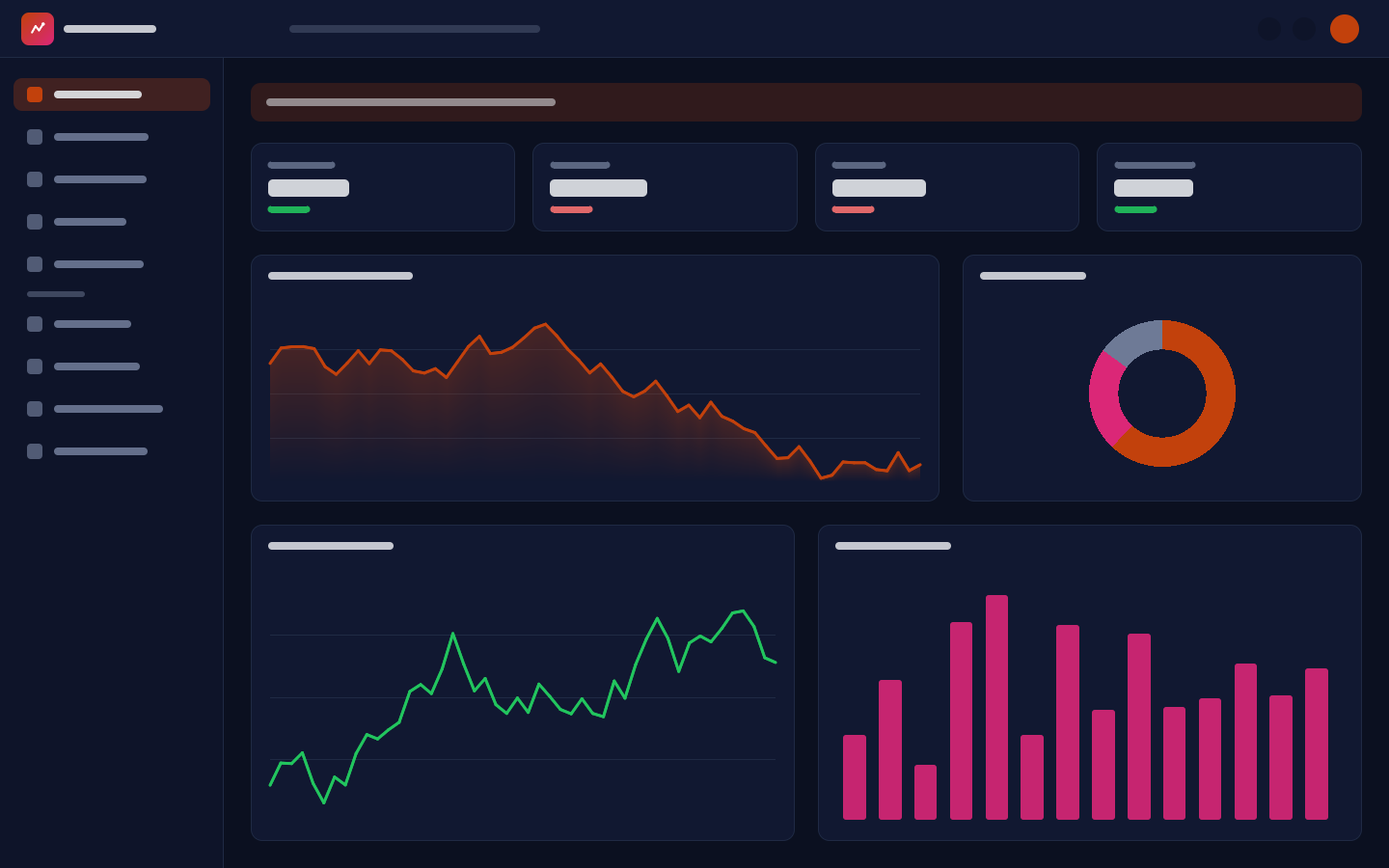Select the highlighted sidebar item with orange icon
Viewport: 1389px width, 868px height.
coord(112,95)
